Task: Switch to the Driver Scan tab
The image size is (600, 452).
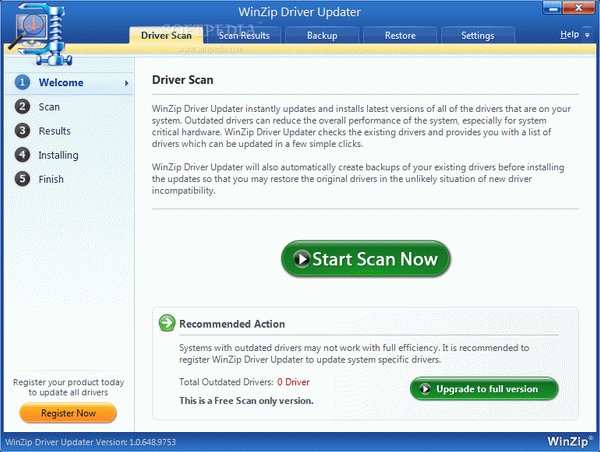Action: pyautogui.click(x=166, y=35)
